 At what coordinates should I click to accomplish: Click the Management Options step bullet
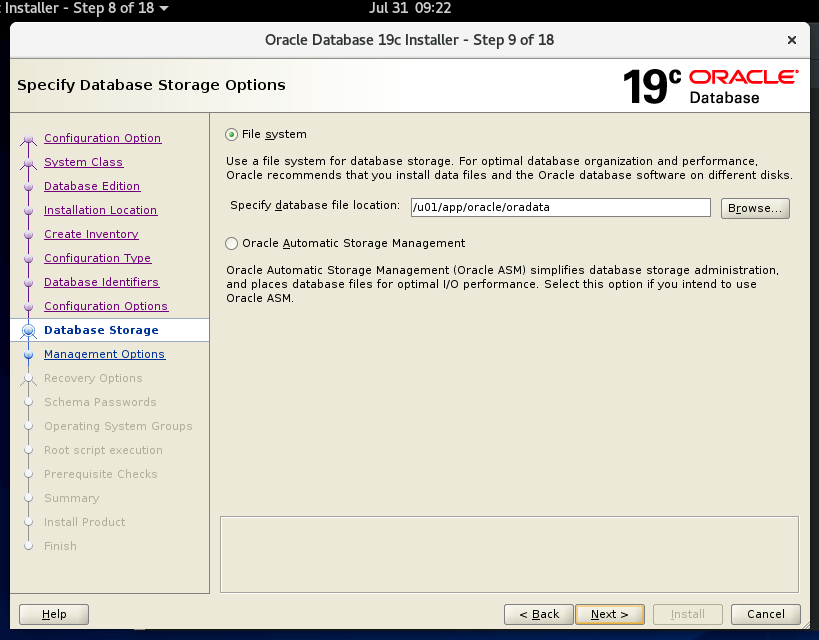(x=29, y=355)
